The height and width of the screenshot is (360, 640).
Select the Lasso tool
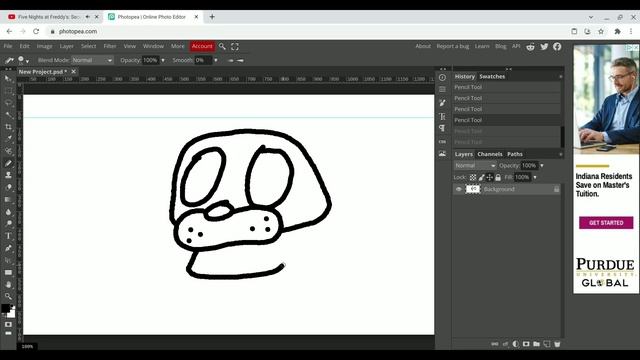pos(8,103)
